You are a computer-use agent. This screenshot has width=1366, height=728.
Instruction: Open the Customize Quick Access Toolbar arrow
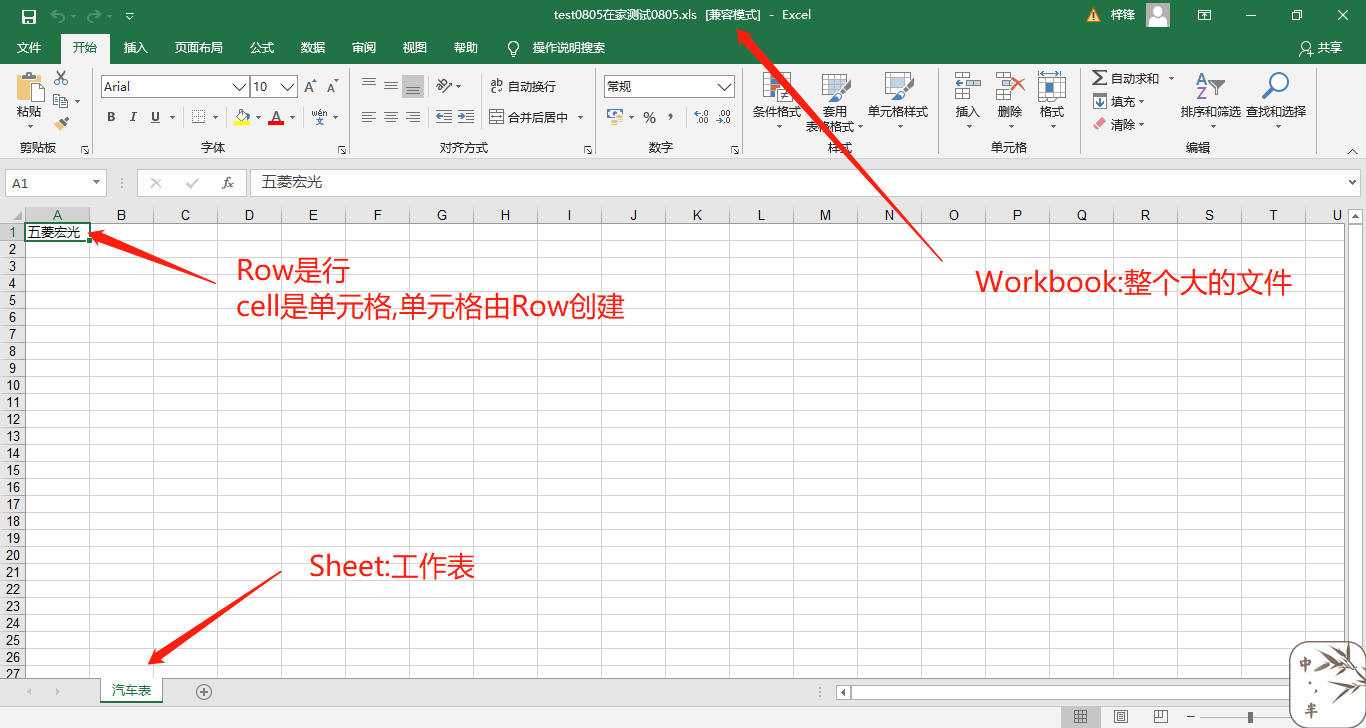[130, 16]
